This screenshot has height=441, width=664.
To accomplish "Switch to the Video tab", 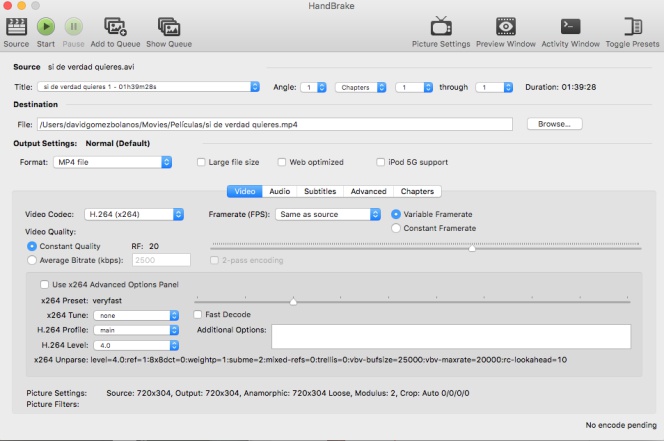I will tap(245, 191).
